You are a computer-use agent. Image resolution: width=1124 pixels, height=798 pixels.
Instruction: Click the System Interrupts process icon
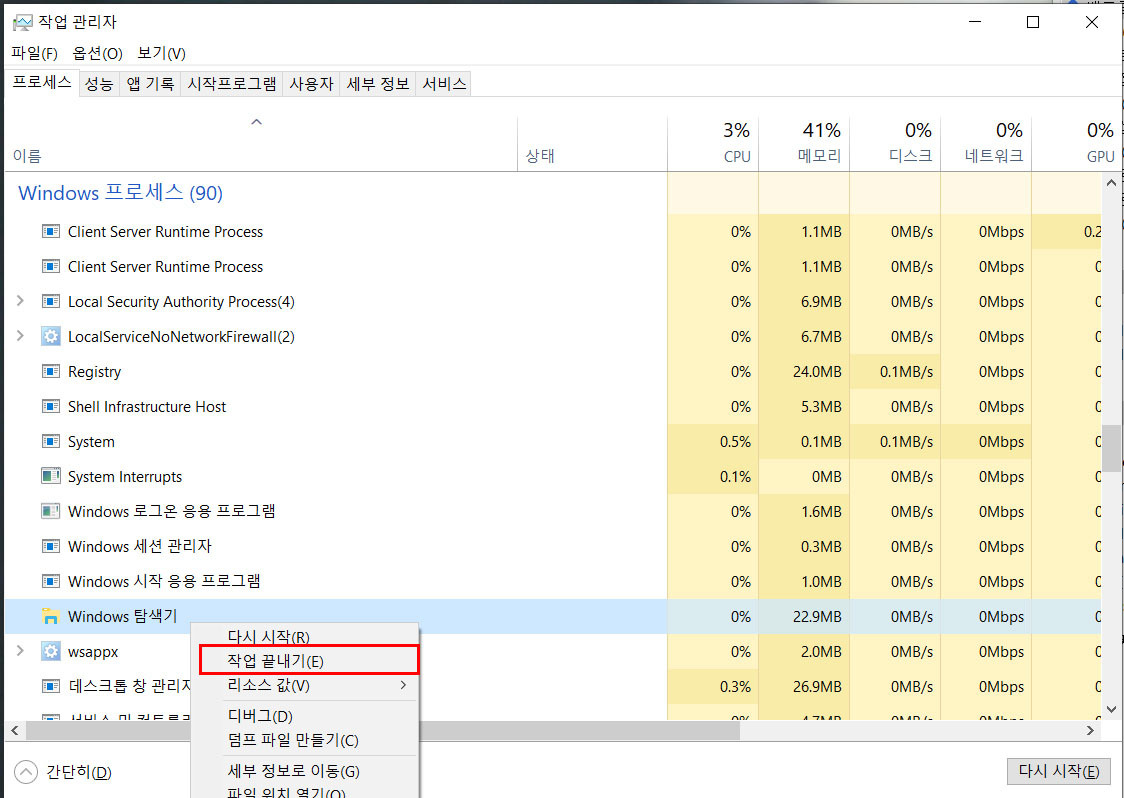click(x=50, y=476)
